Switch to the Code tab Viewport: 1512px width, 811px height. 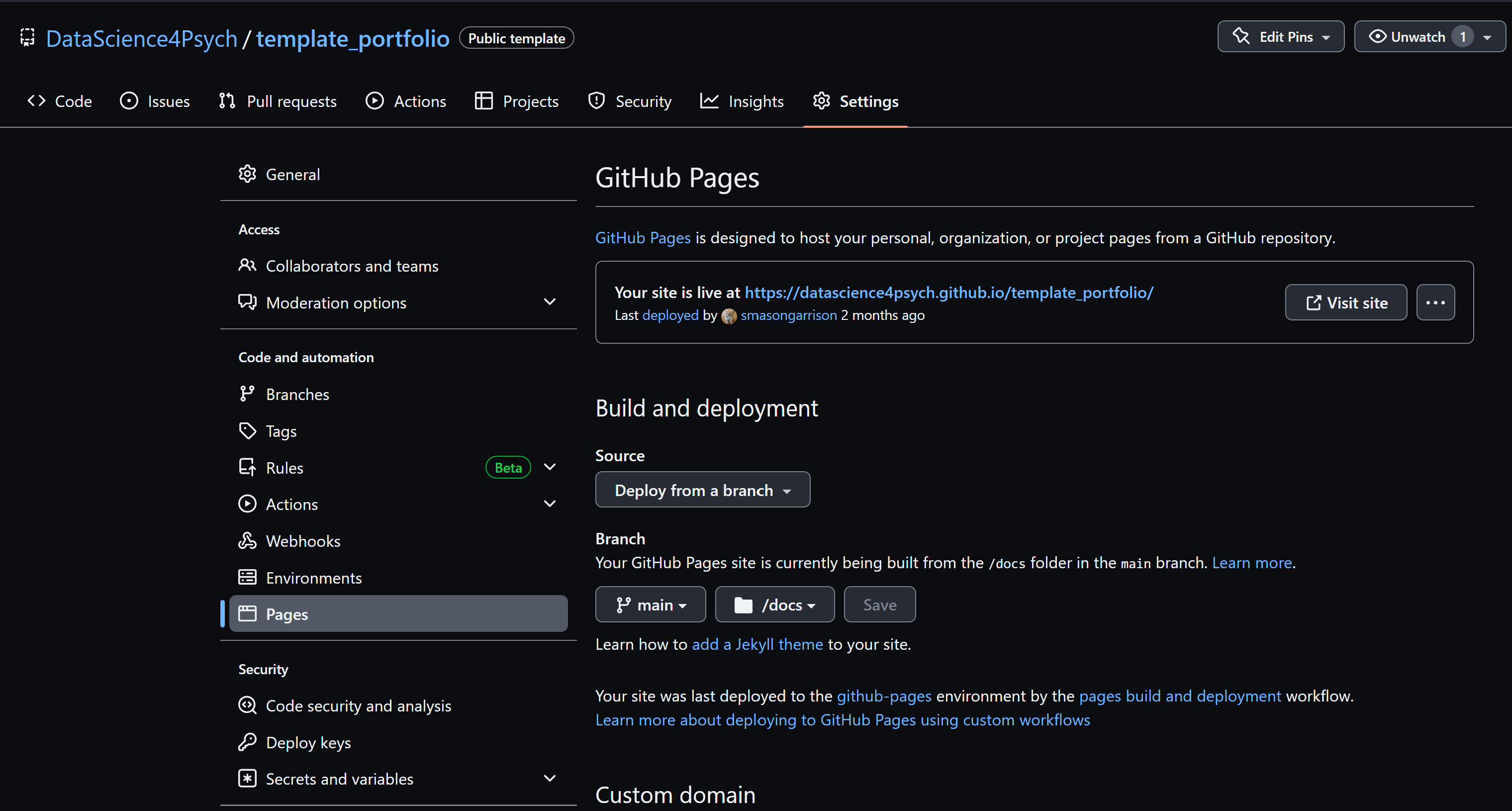pyautogui.click(x=60, y=101)
